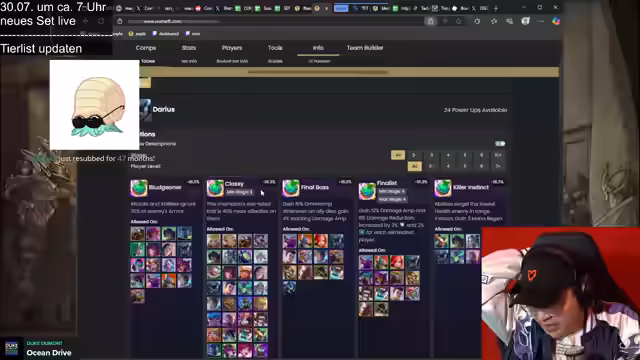
Task: Open the Comps navigation dropdown
Action: coord(146,48)
